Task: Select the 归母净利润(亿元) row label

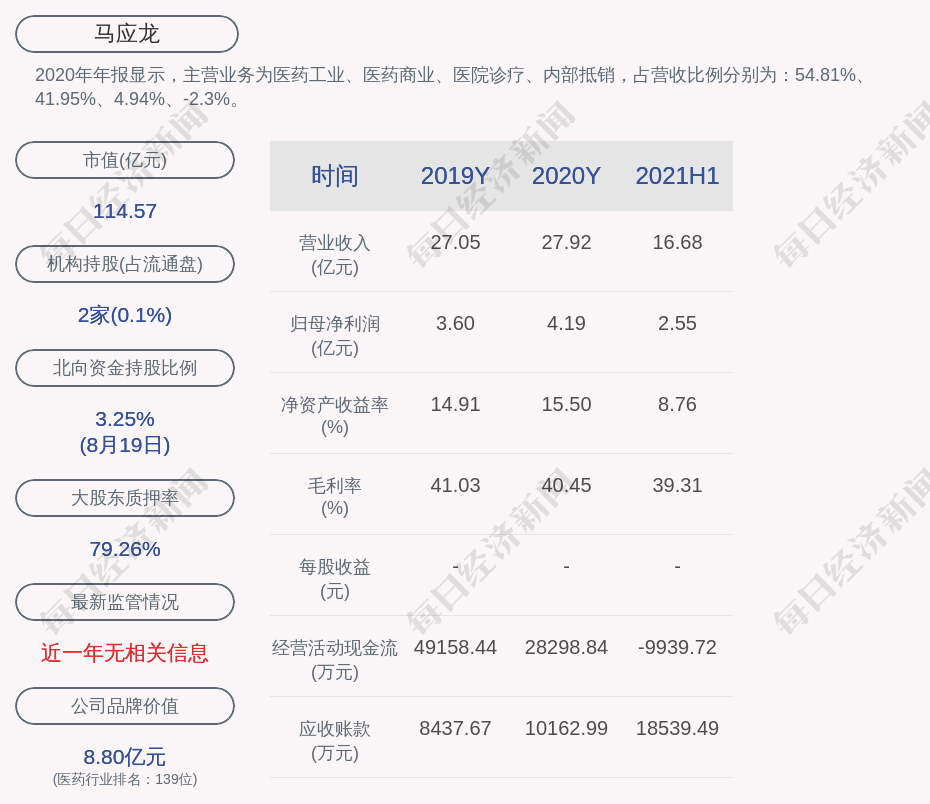Action: pyautogui.click(x=334, y=335)
